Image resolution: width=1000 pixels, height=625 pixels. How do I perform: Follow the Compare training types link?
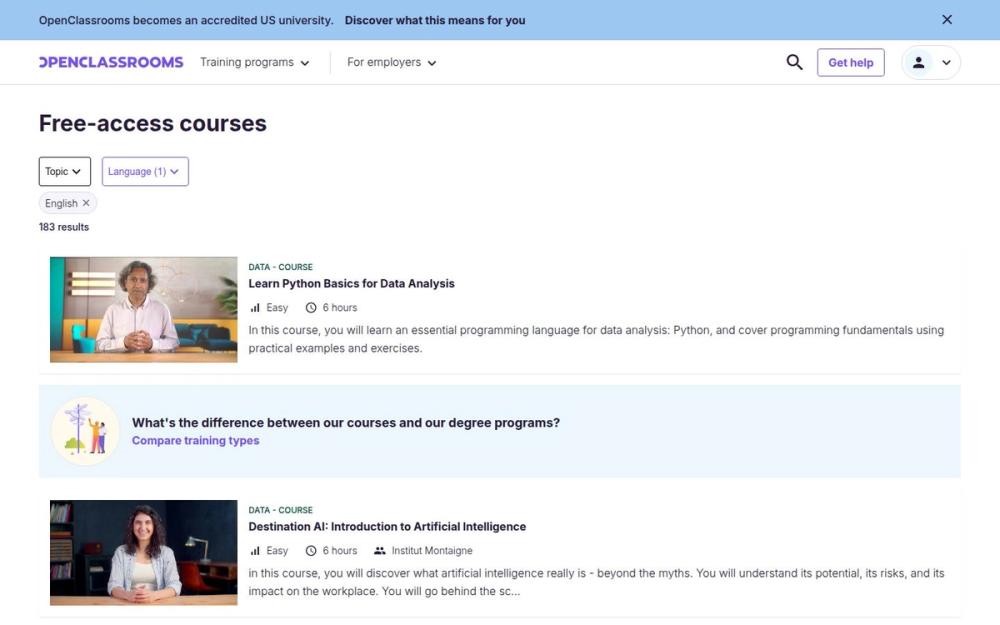[195, 440]
